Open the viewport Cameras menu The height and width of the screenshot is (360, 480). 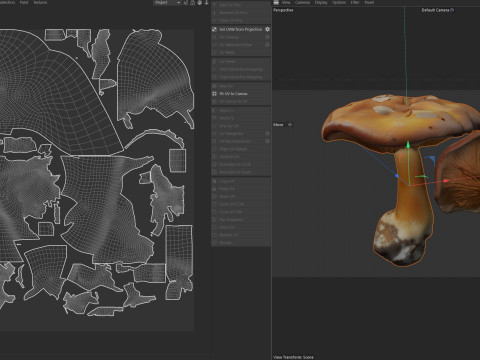302,2
